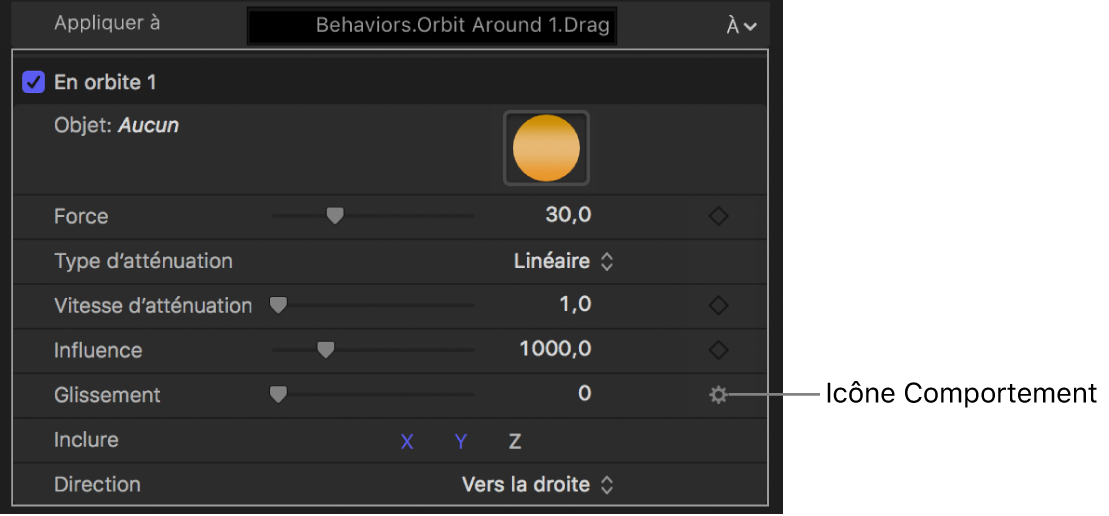Adjust the Force slider
Viewport: 1109px width, 516px height.
tap(335, 216)
